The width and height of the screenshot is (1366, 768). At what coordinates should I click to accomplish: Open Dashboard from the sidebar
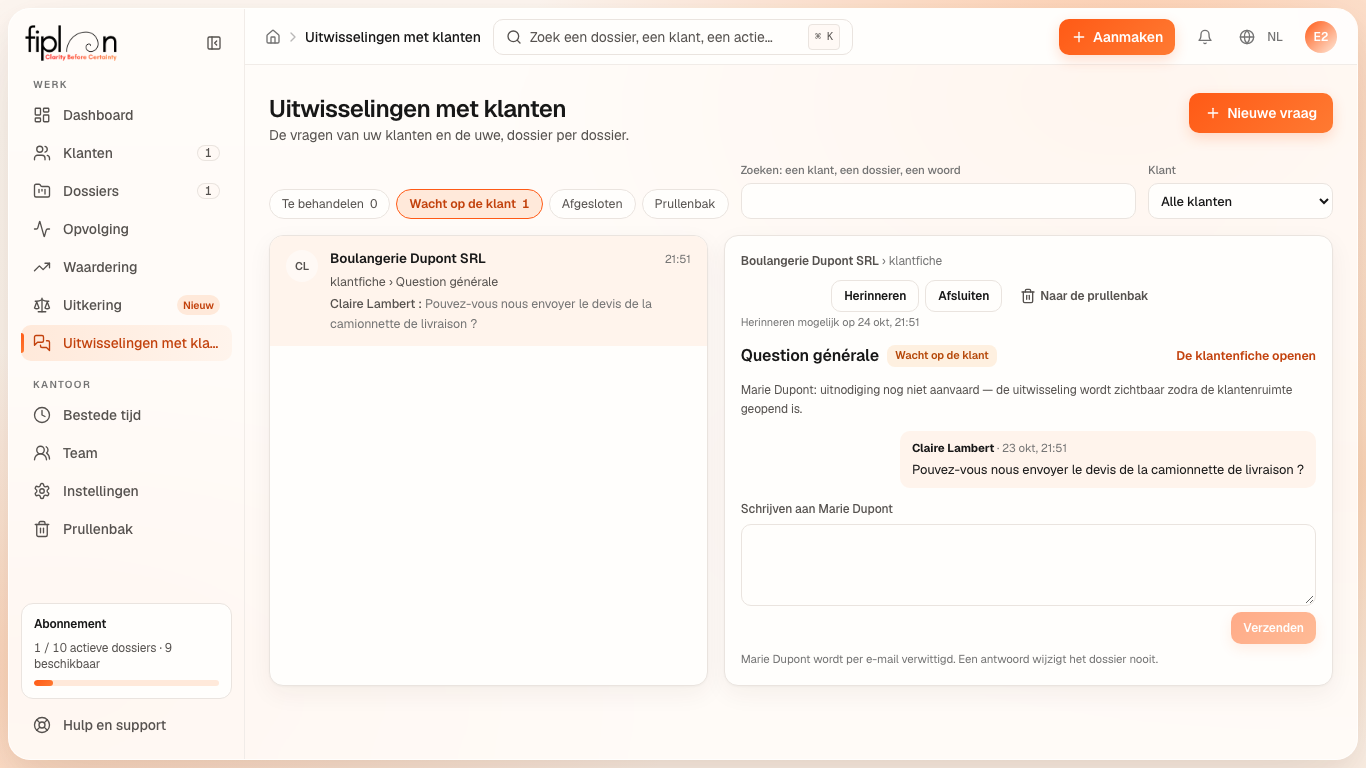coord(126,115)
